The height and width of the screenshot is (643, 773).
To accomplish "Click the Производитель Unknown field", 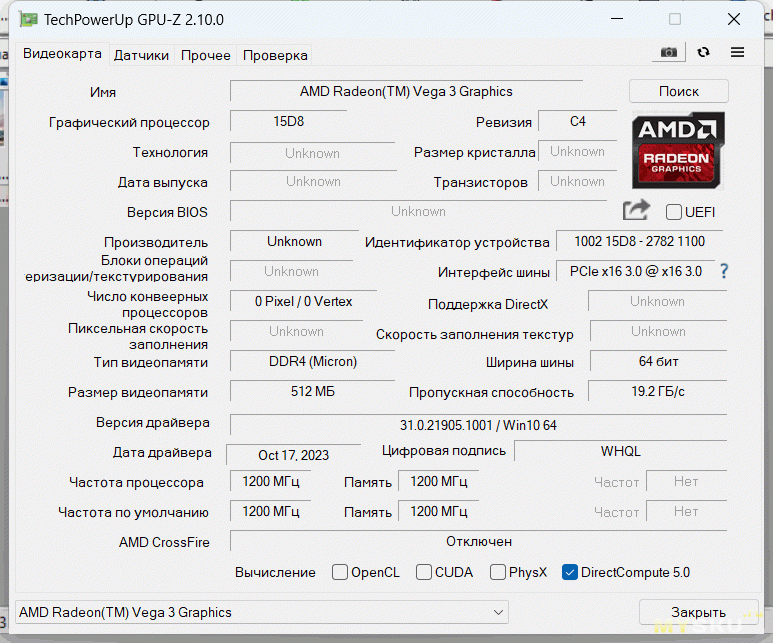I will point(294,241).
